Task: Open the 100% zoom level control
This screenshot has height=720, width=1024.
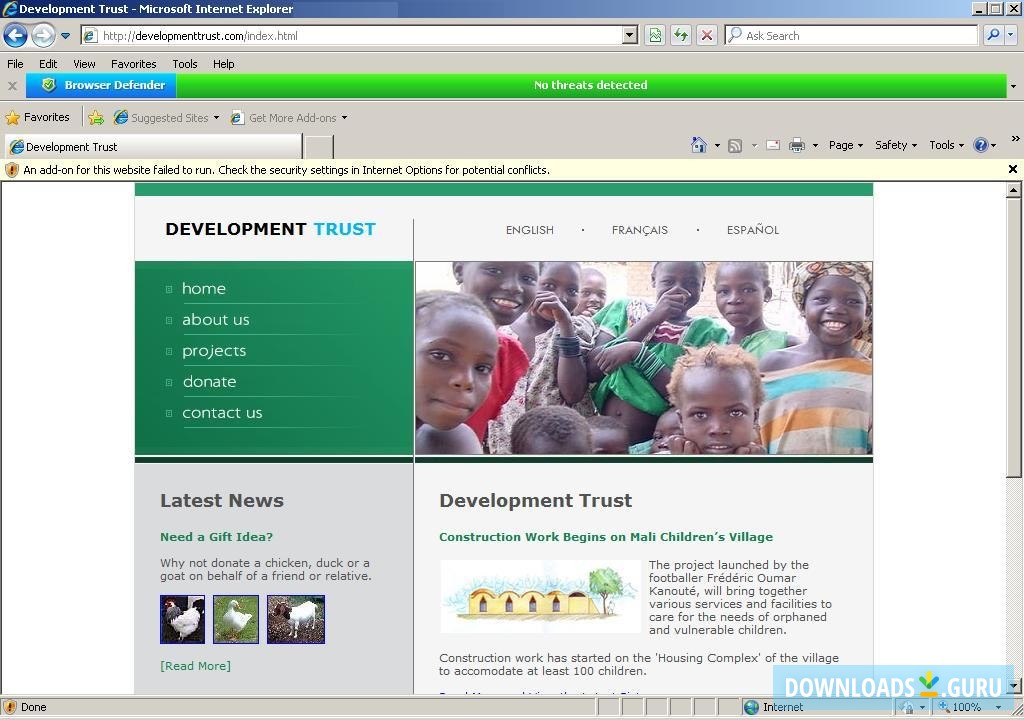Action: [969, 707]
